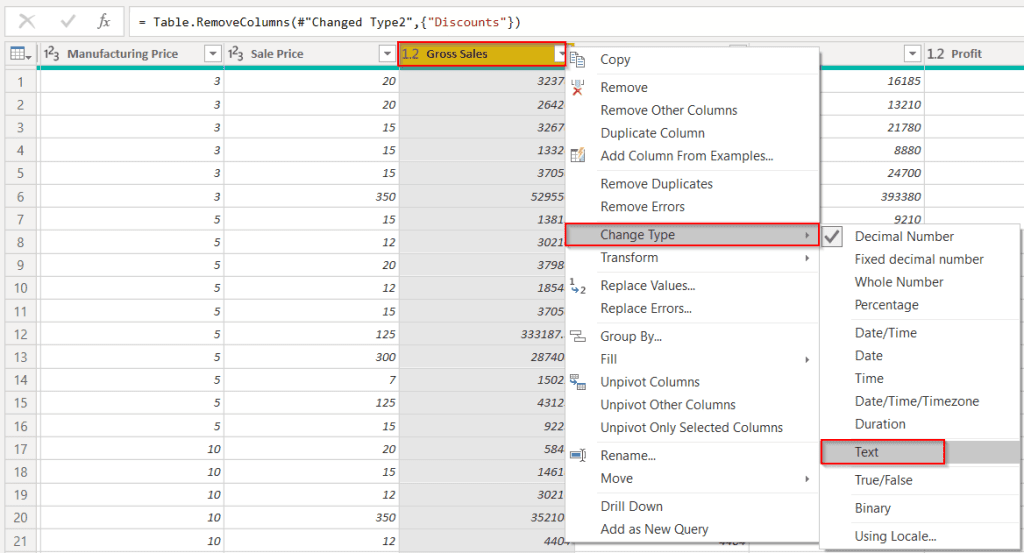1024x553 pixels.
Task: Open Manufacturing Price filter dropdown
Action: point(212,54)
